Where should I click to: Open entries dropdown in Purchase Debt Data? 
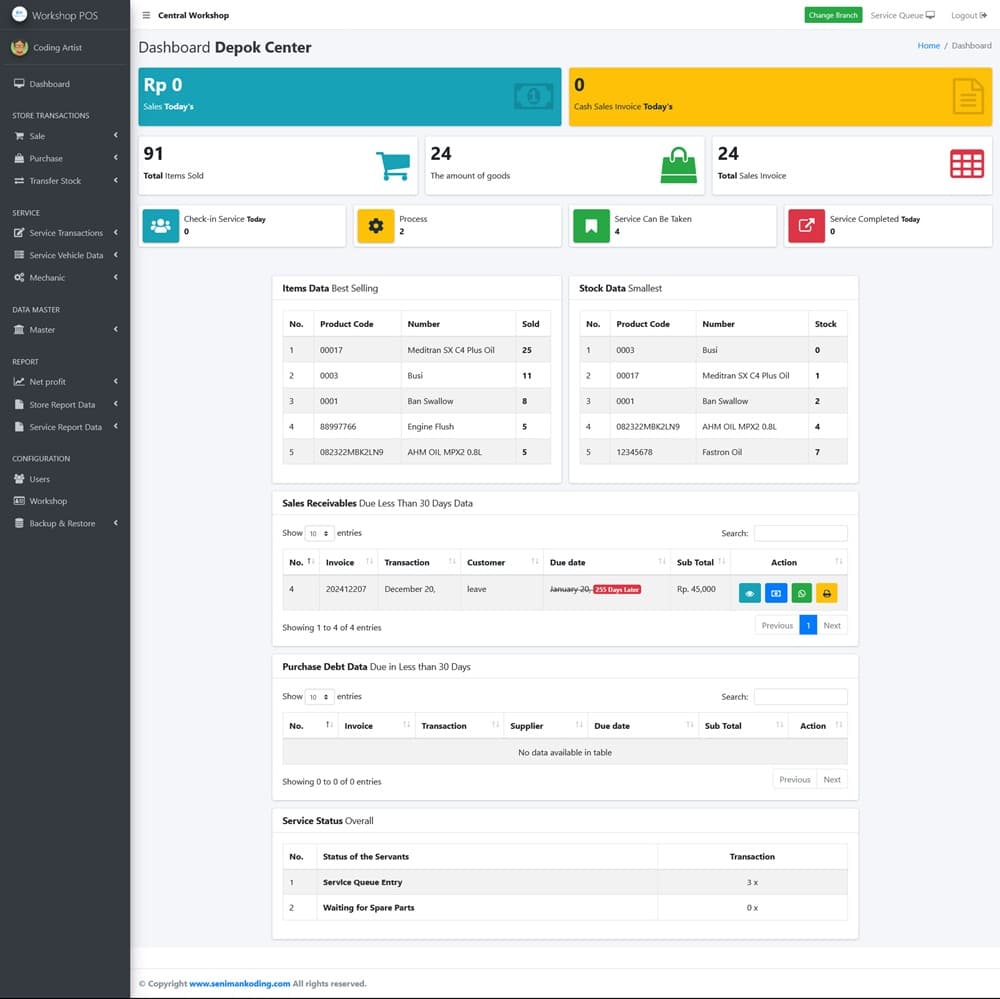click(319, 697)
